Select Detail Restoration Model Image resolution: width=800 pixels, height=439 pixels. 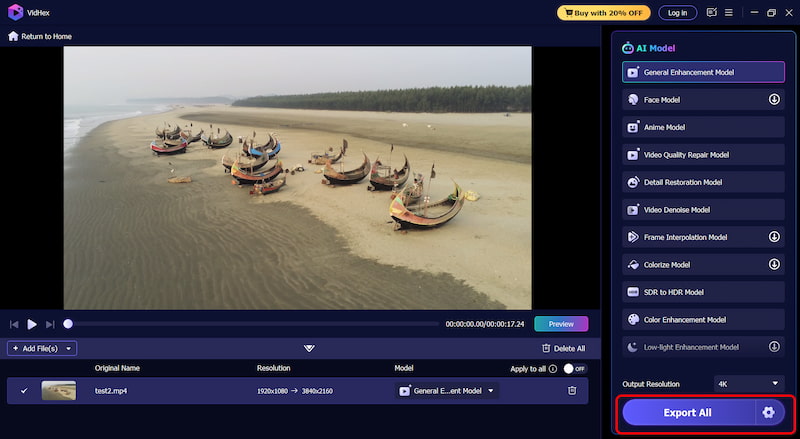click(x=703, y=182)
